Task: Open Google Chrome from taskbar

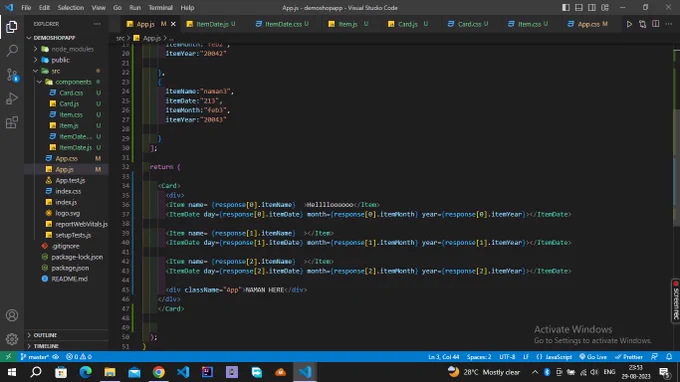Action: coord(159,372)
